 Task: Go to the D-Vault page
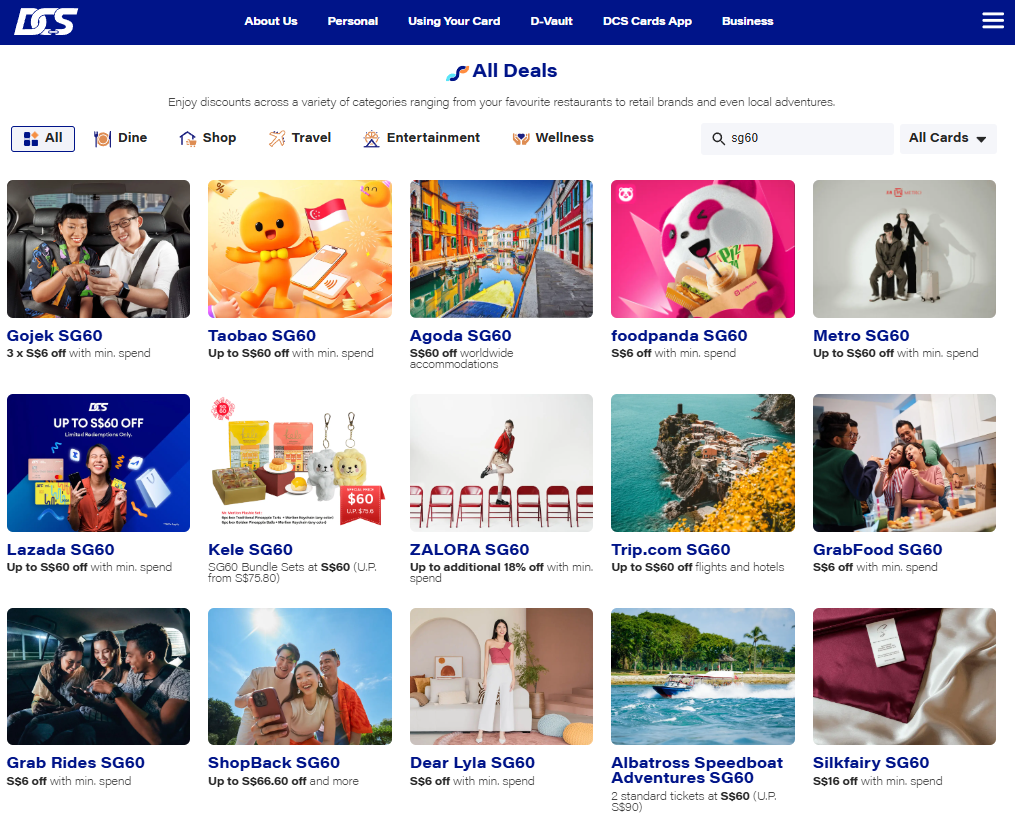tap(552, 21)
